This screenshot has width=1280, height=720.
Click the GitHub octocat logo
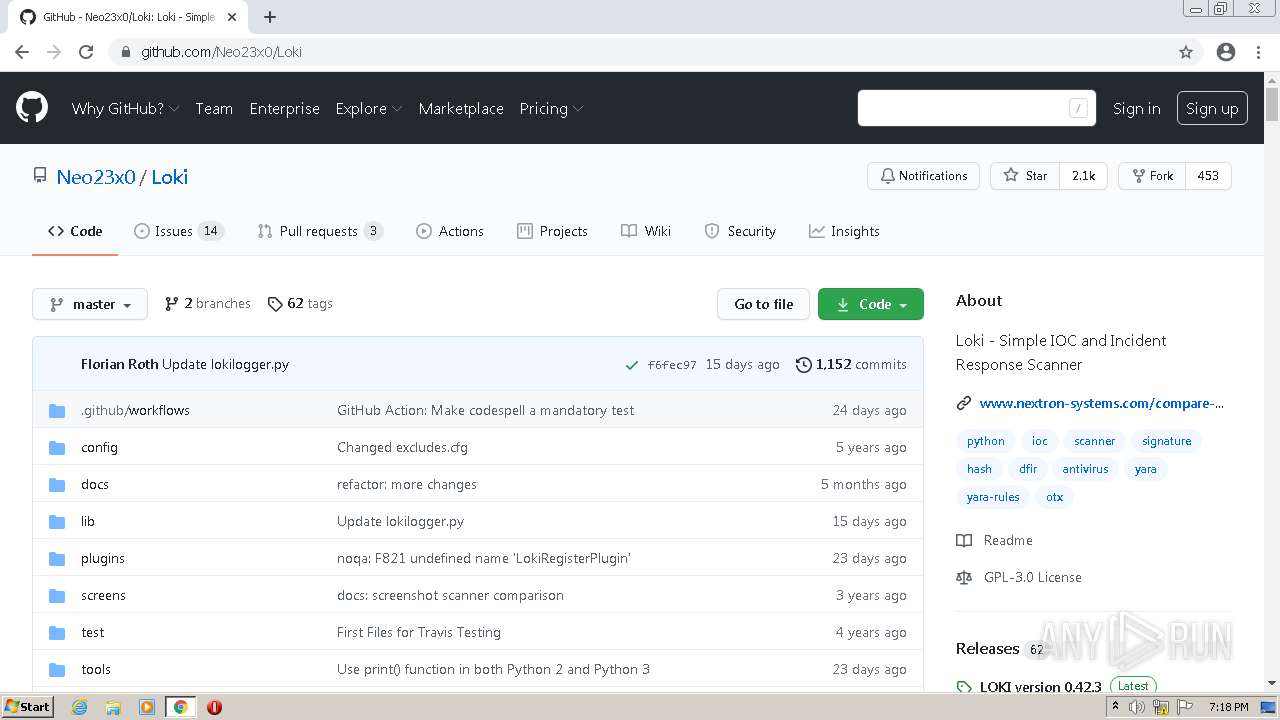tap(32, 108)
